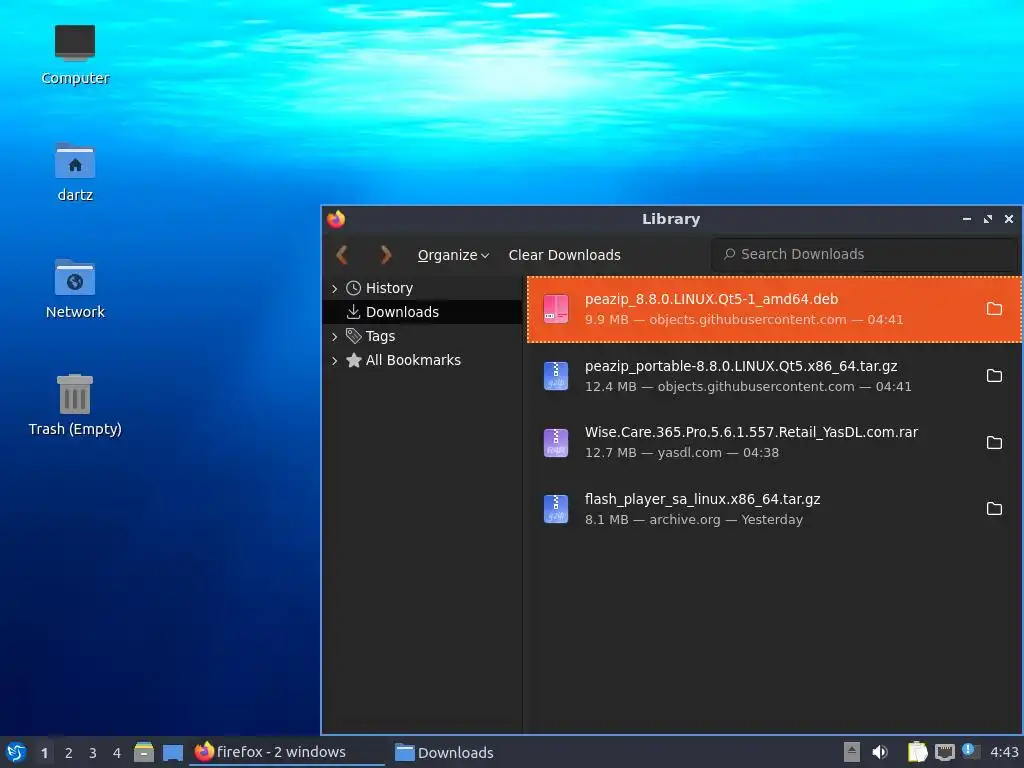1024x768 pixels.
Task: Click the show desktop taskbar icon
Action: tap(173, 753)
